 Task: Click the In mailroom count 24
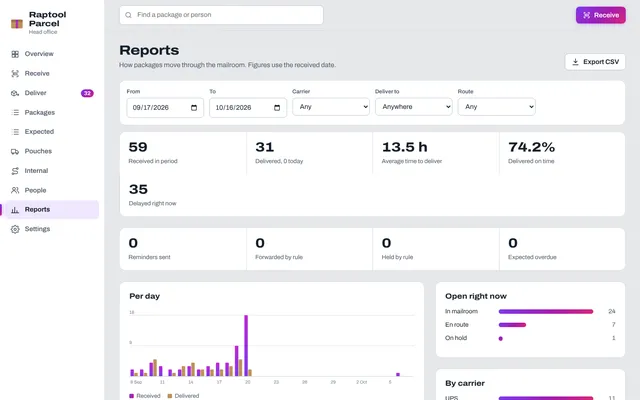click(611, 311)
